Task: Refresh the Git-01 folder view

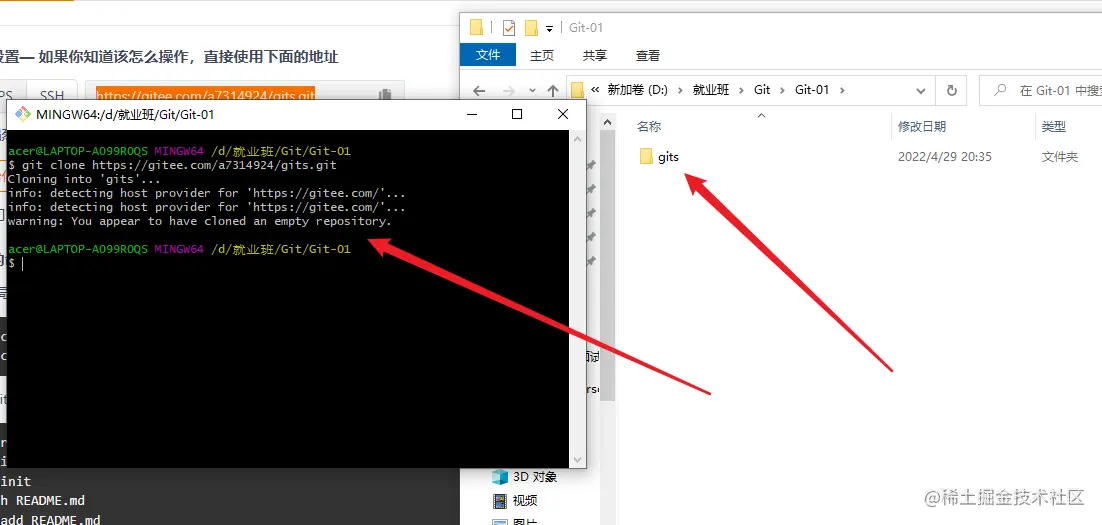Action: click(x=952, y=91)
